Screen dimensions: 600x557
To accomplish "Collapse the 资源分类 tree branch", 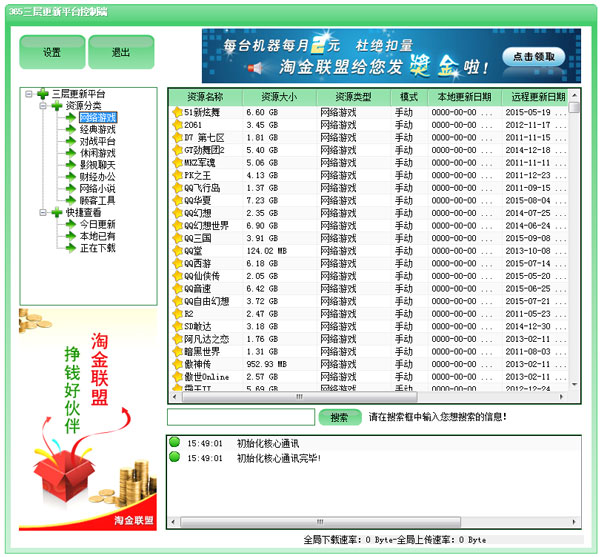I will [x=43, y=106].
